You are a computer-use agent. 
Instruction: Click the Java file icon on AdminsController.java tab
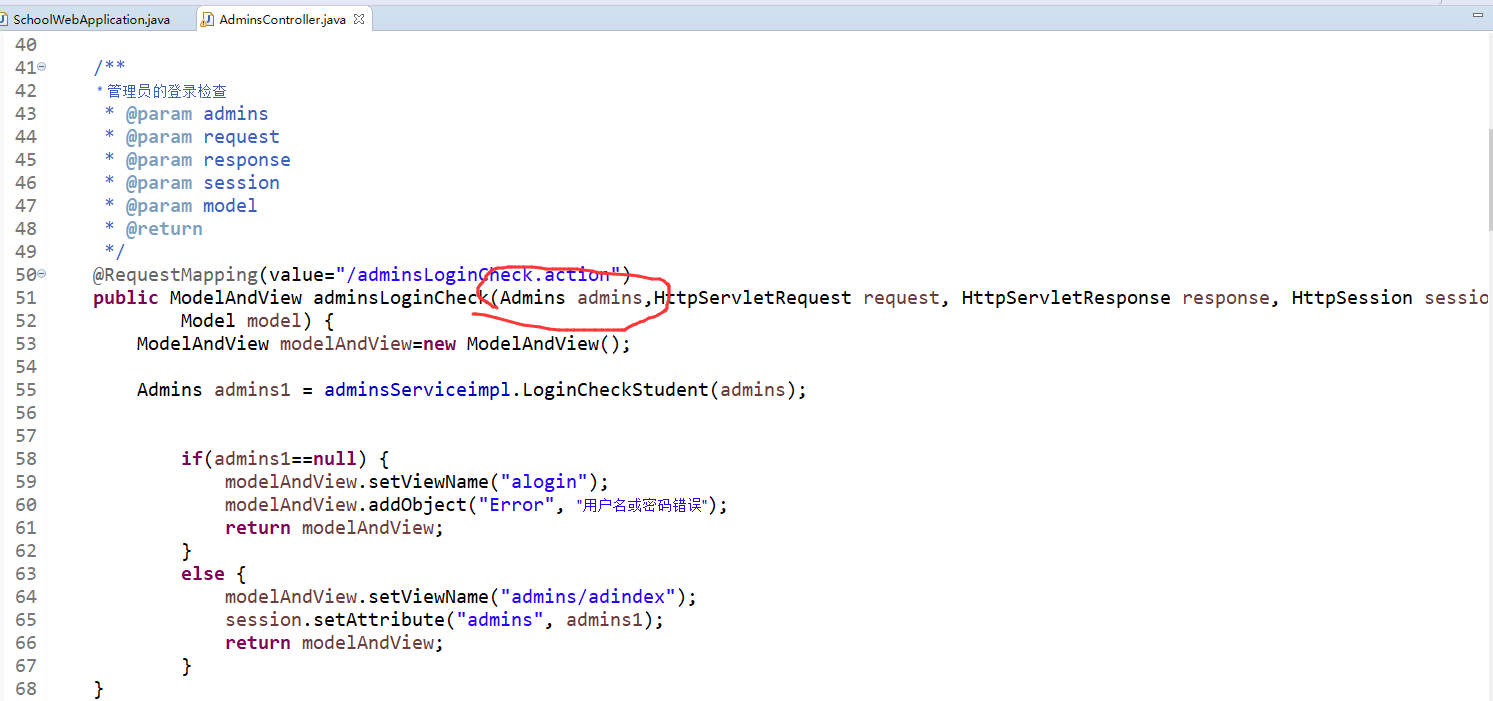[x=207, y=19]
